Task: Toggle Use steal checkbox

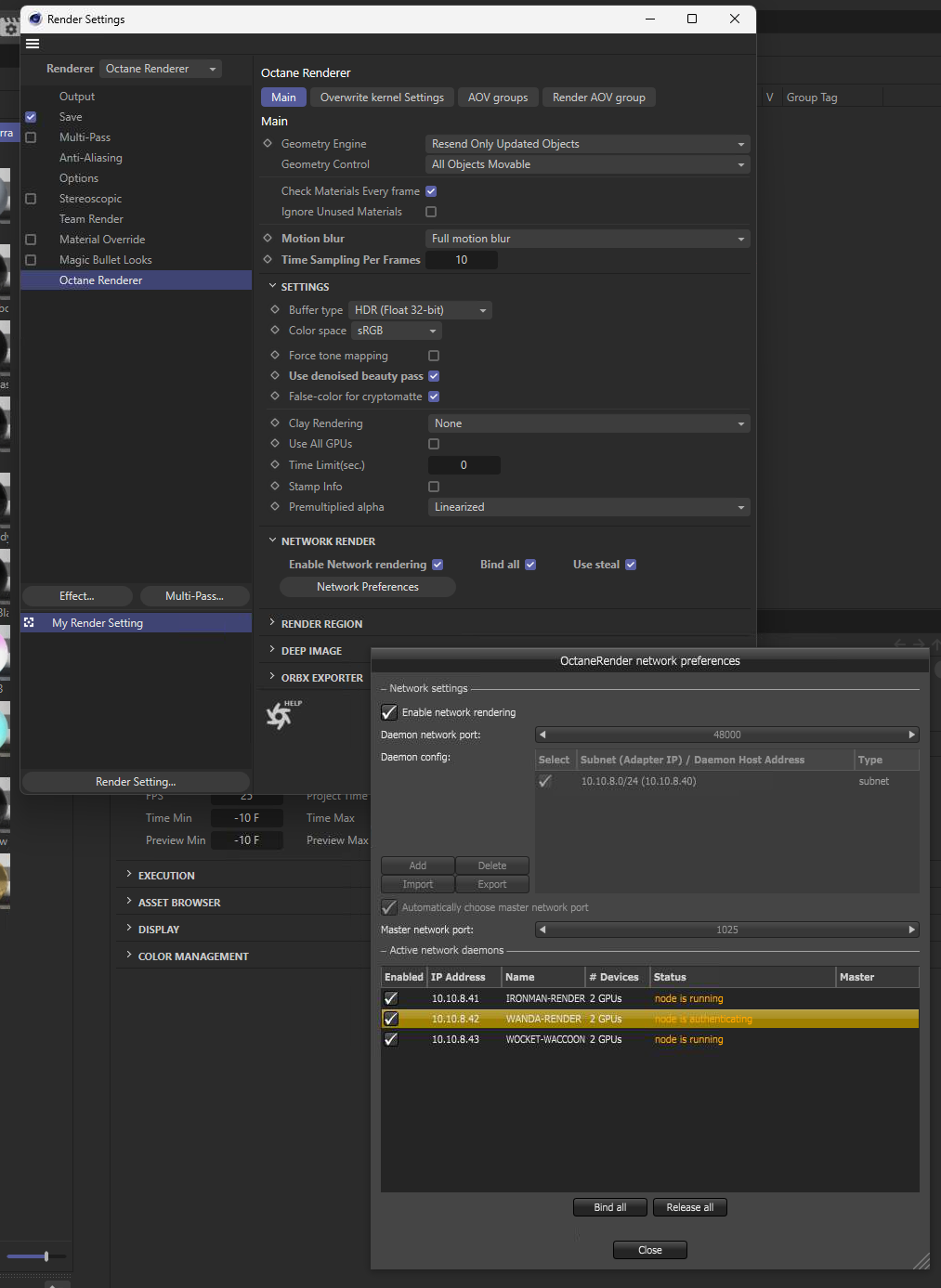Action: point(631,565)
